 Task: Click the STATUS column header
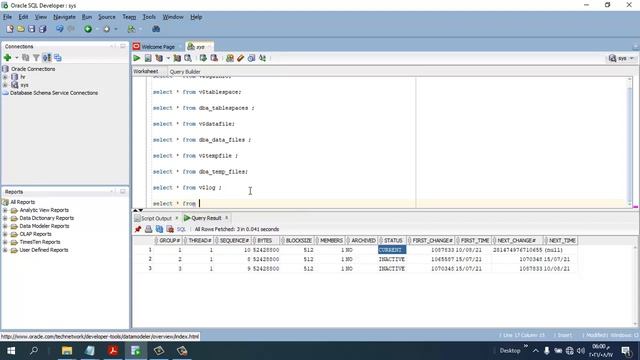tap(393, 241)
